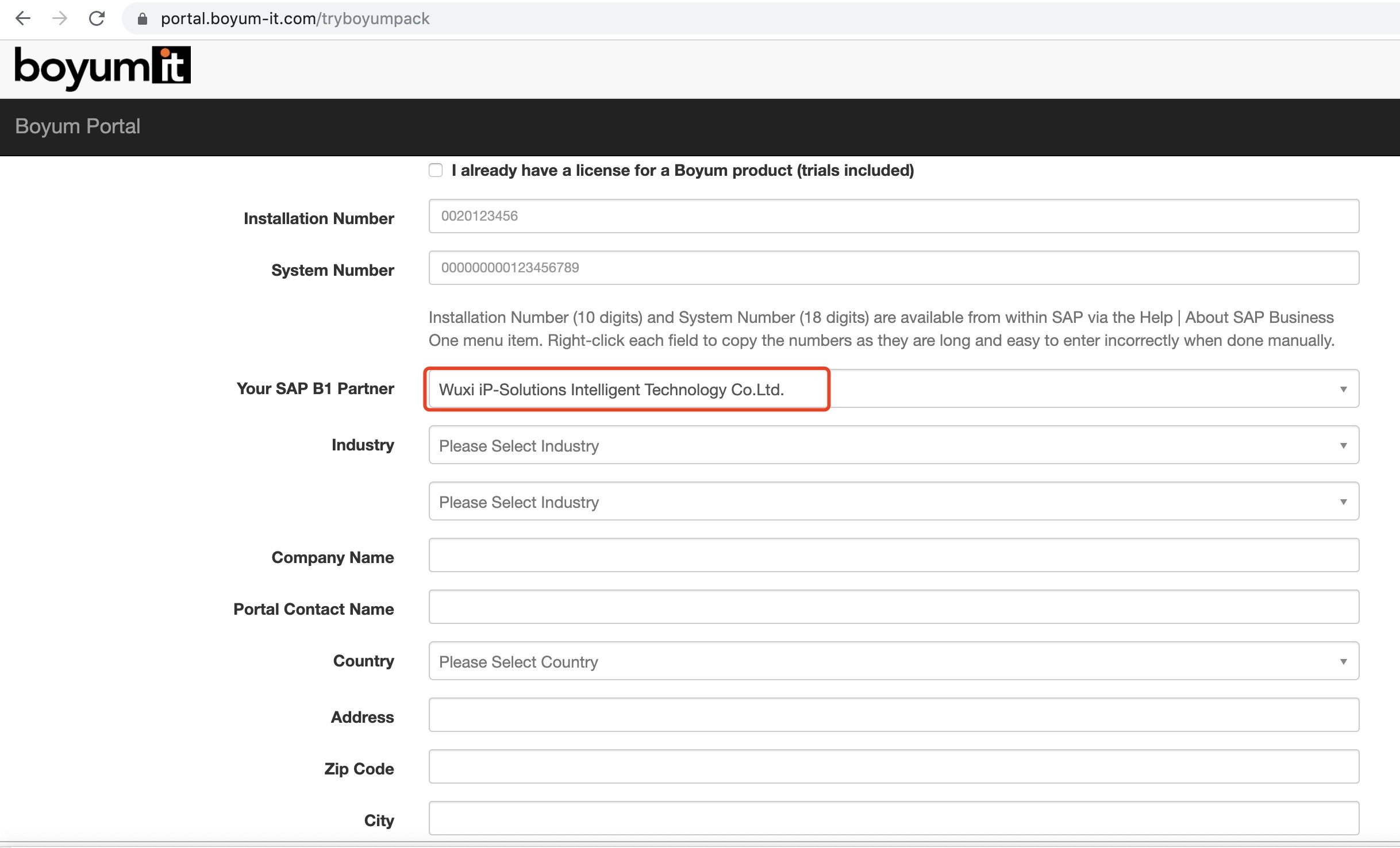Click the System Number label
This screenshot has height=848, width=1400.
coord(333,270)
